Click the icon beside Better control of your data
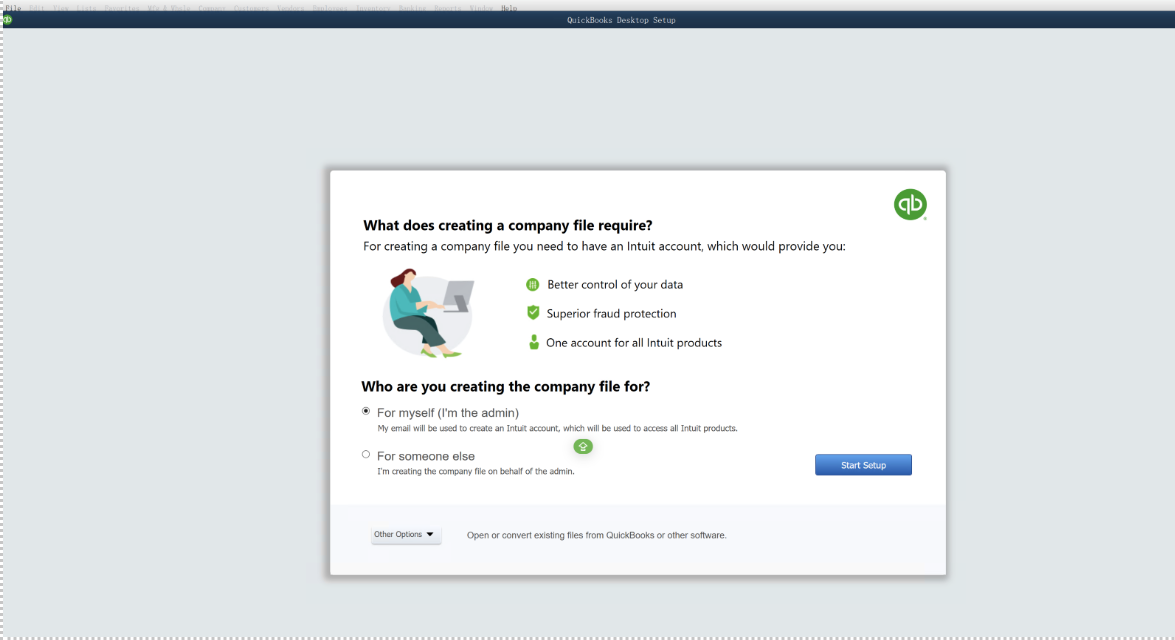 (x=532, y=285)
